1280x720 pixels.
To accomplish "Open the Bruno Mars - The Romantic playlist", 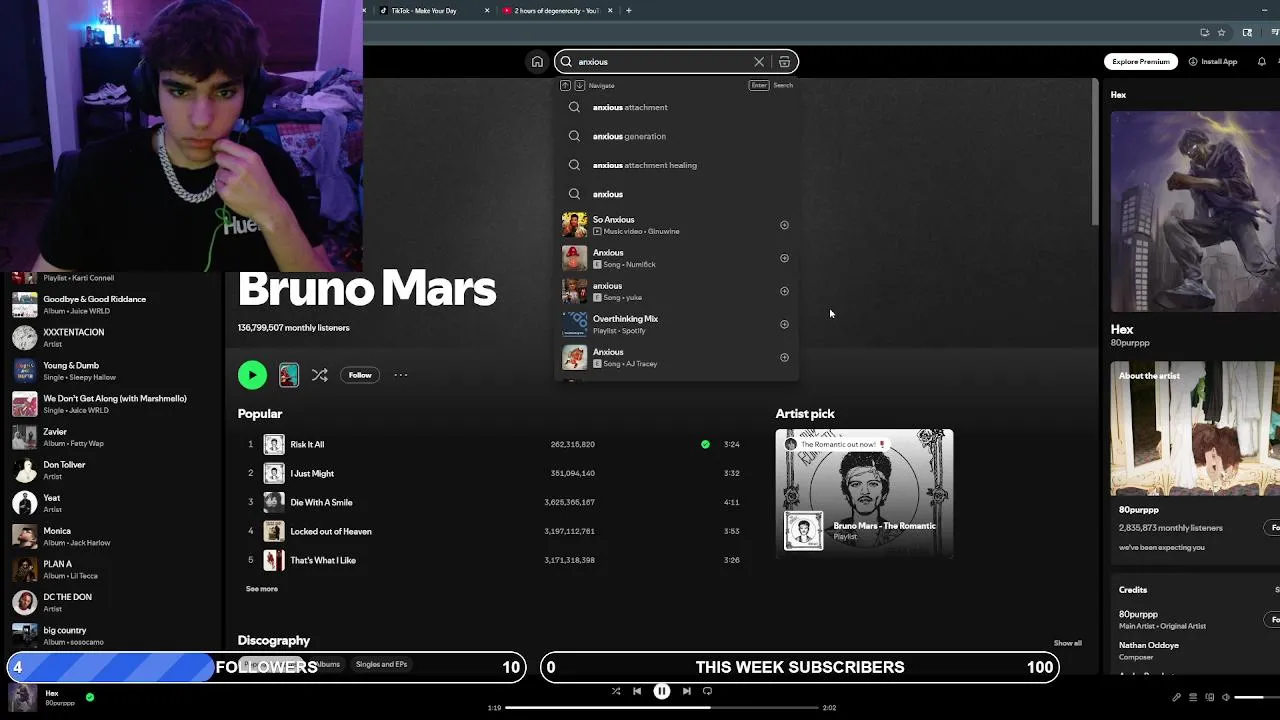I will pos(864,493).
